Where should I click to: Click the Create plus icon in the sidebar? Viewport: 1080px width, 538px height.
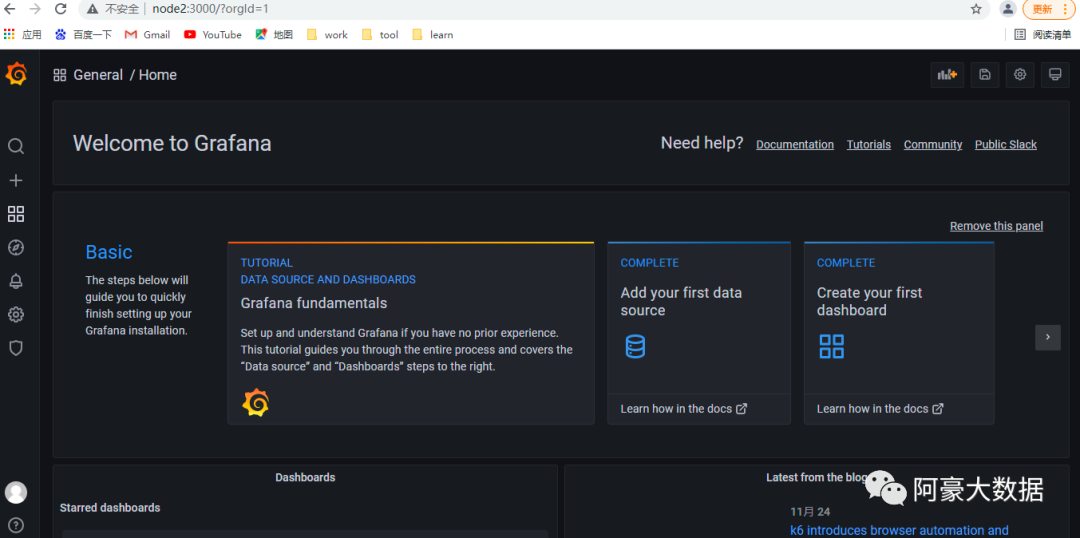[x=16, y=180]
